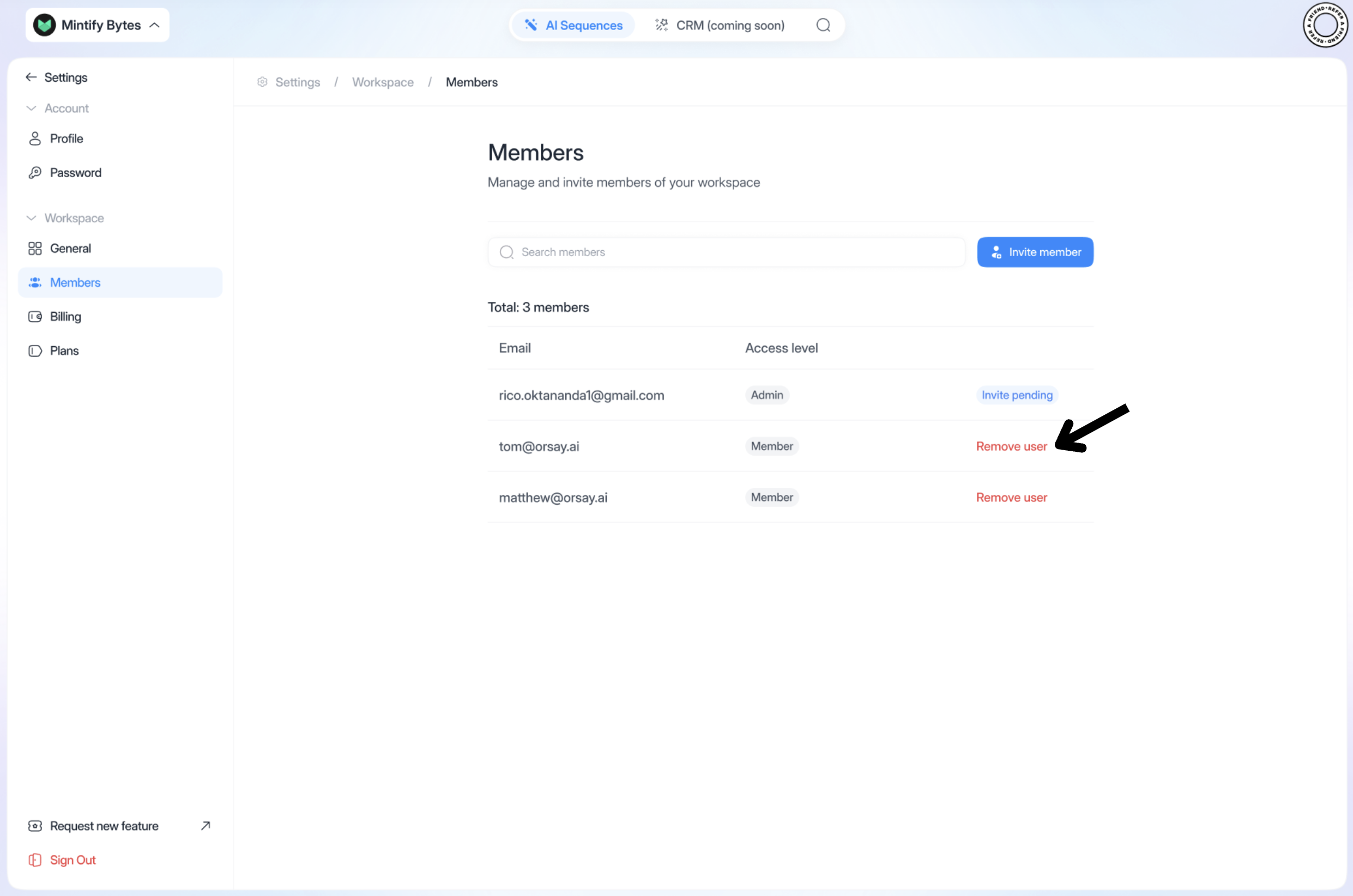Go to Plans in sidebar
1353x896 pixels.
64,351
